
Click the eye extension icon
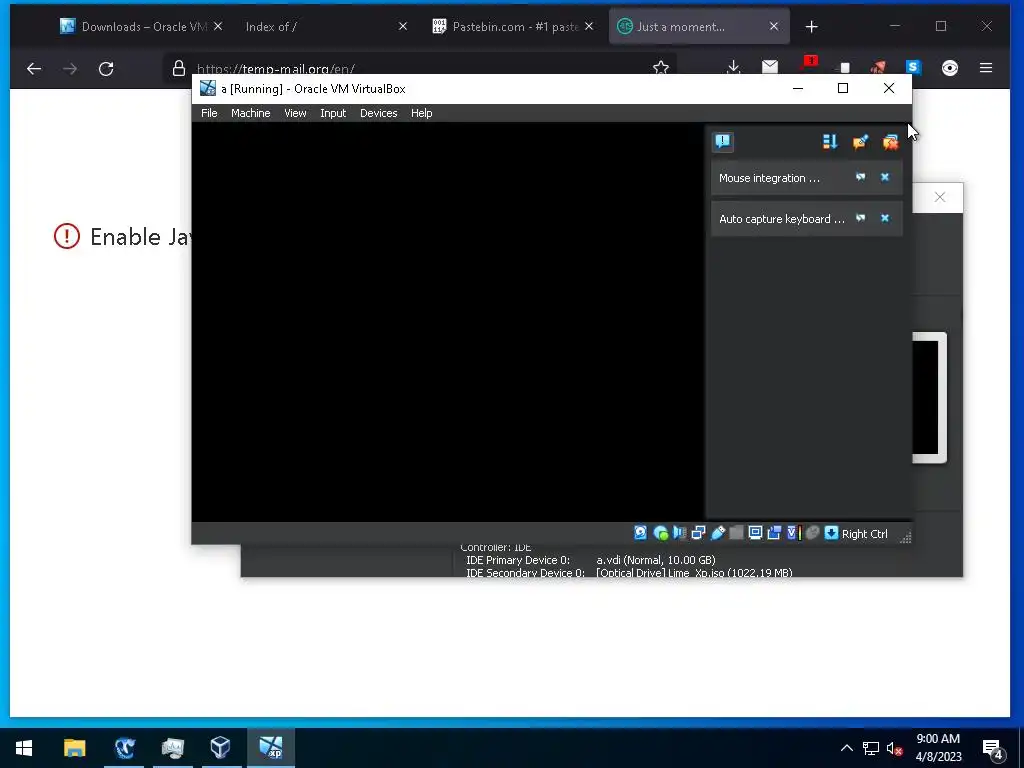pos(950,68)
